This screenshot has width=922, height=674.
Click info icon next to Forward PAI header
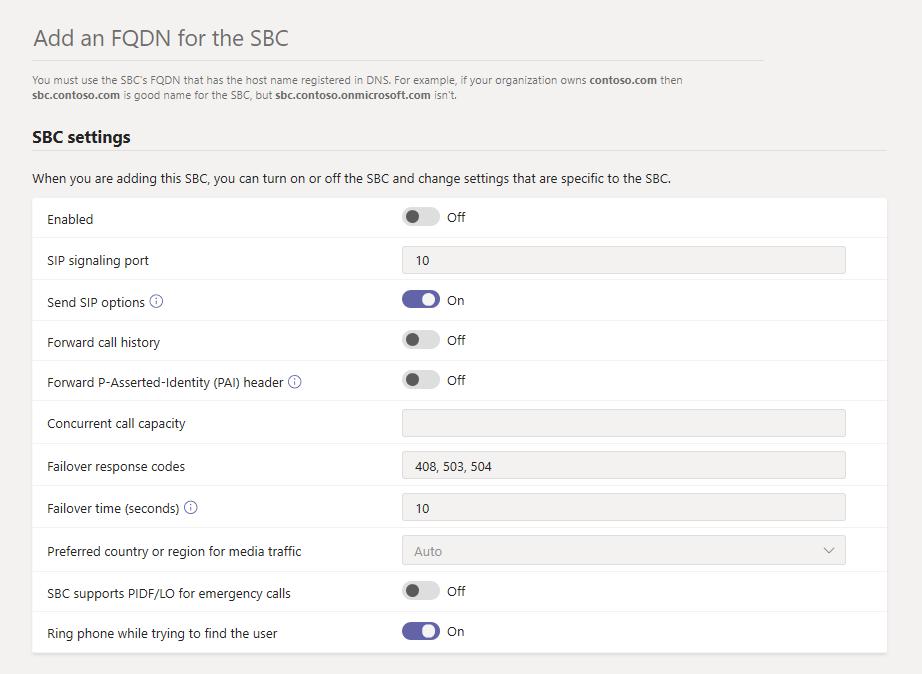(295, 382)
